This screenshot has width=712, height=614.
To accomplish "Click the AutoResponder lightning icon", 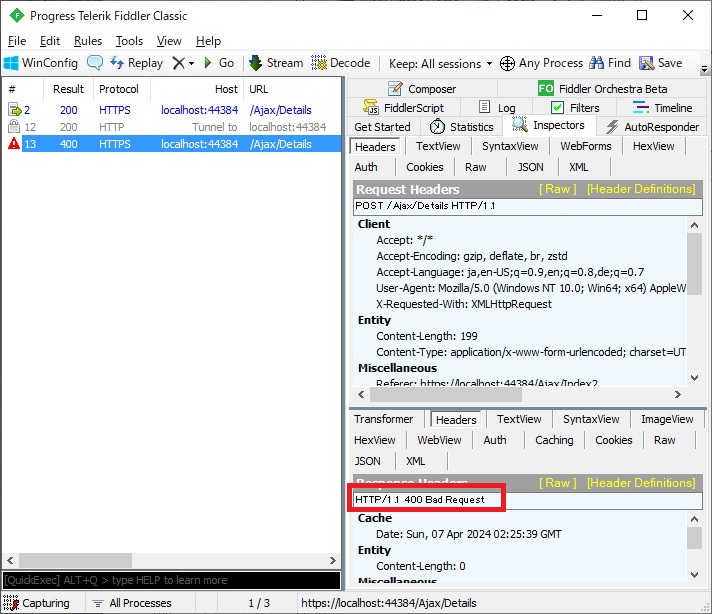I will pyautogui.click(x=612, y=127).
